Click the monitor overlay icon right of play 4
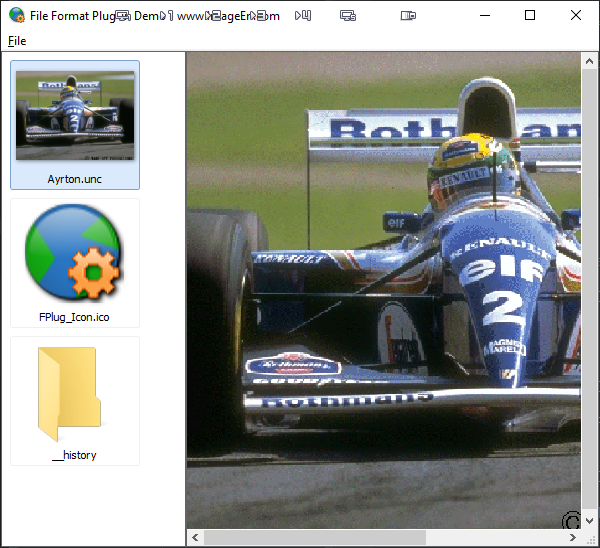This screenshot has width=600, height=548. click(348, 15)
